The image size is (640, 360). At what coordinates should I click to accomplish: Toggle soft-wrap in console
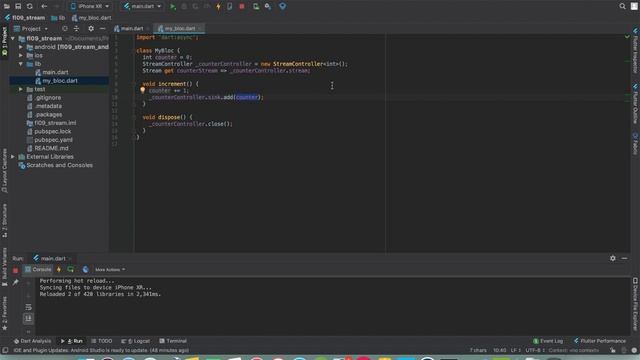pyautogui.click(x=28, y=307)
